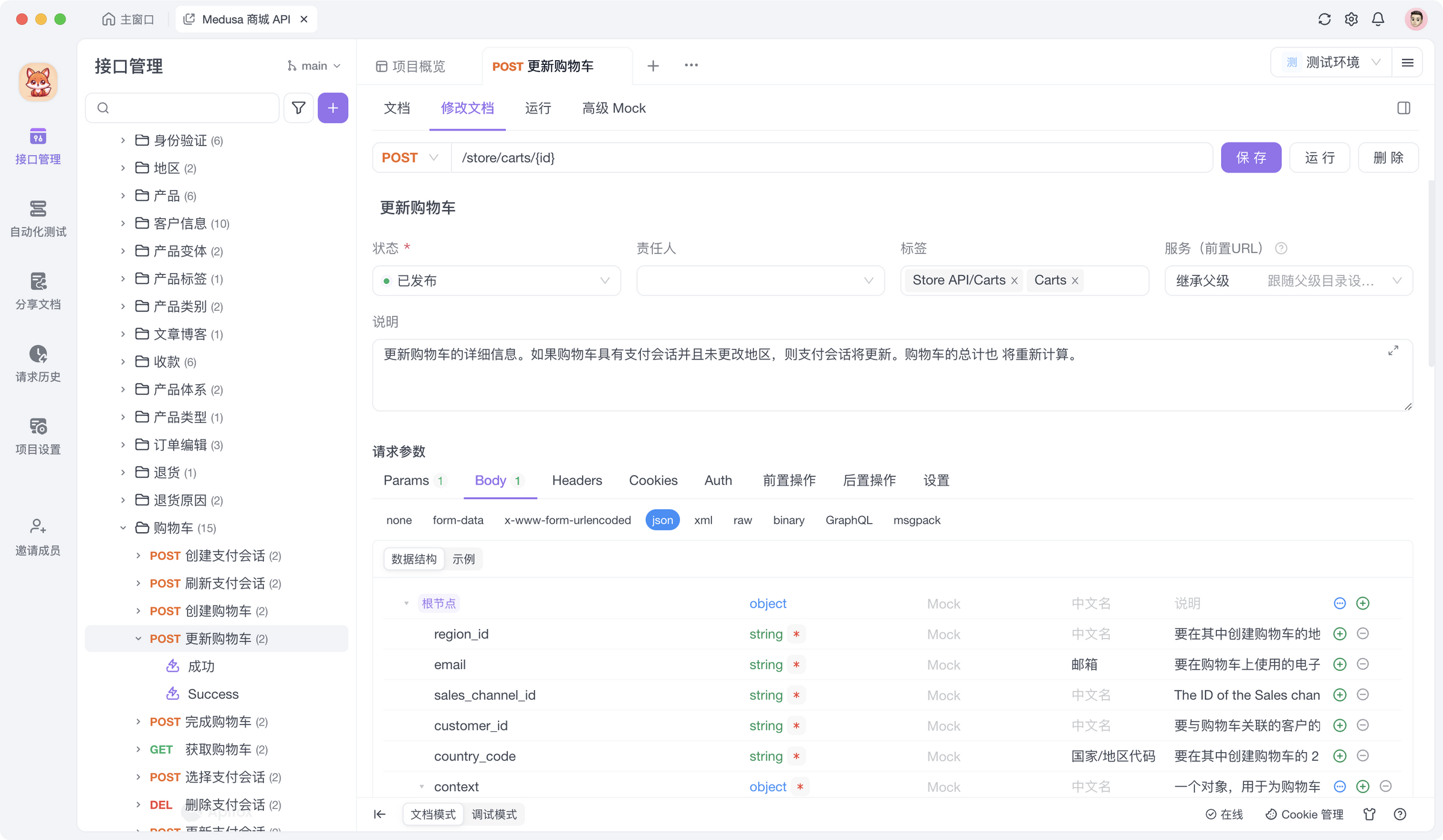Click the 删除 button
The height and width of the screenshot is (840, 1443).
[x=1388, y=158]
